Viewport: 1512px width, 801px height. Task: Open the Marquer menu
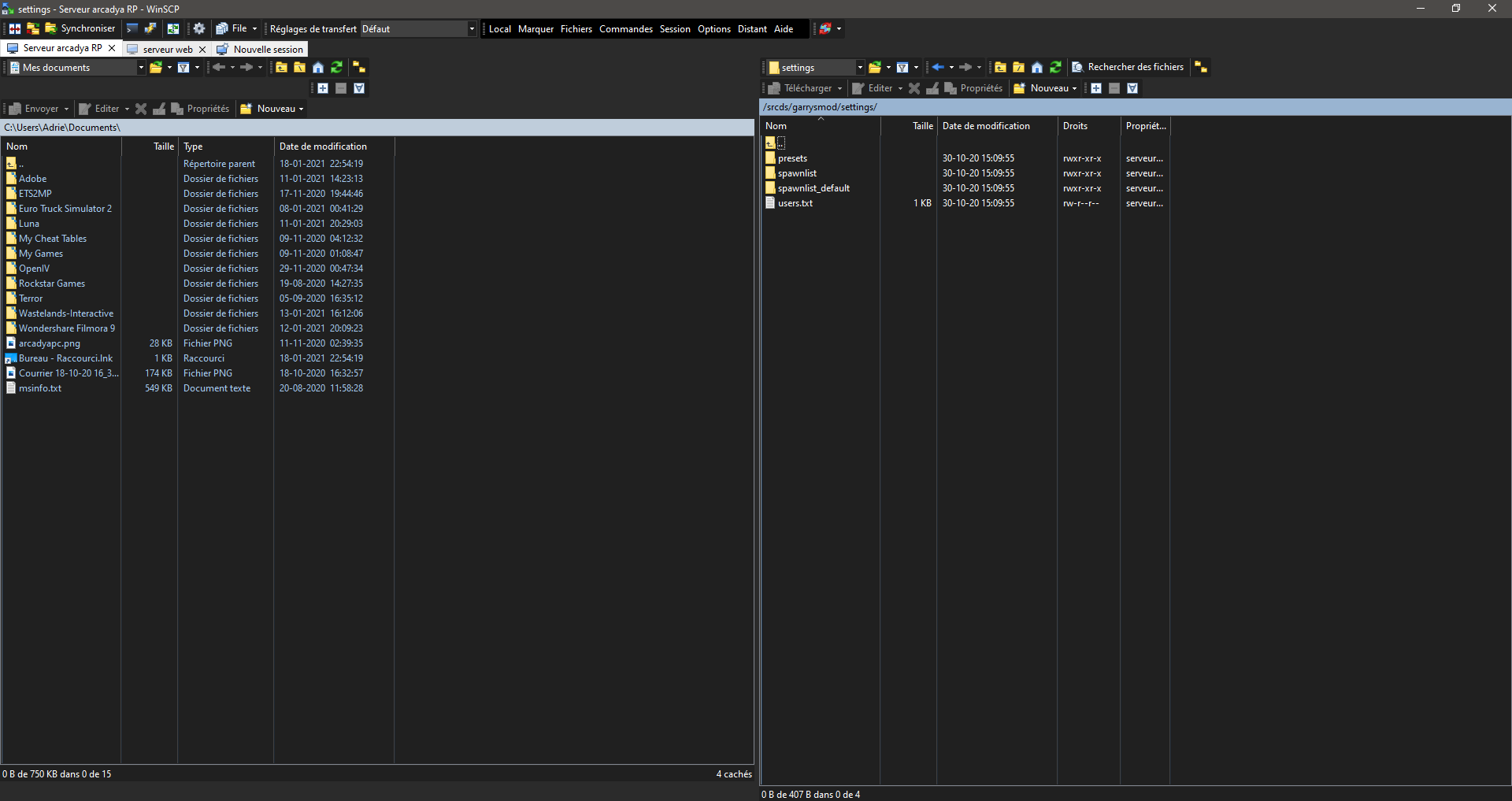point(535,29)
